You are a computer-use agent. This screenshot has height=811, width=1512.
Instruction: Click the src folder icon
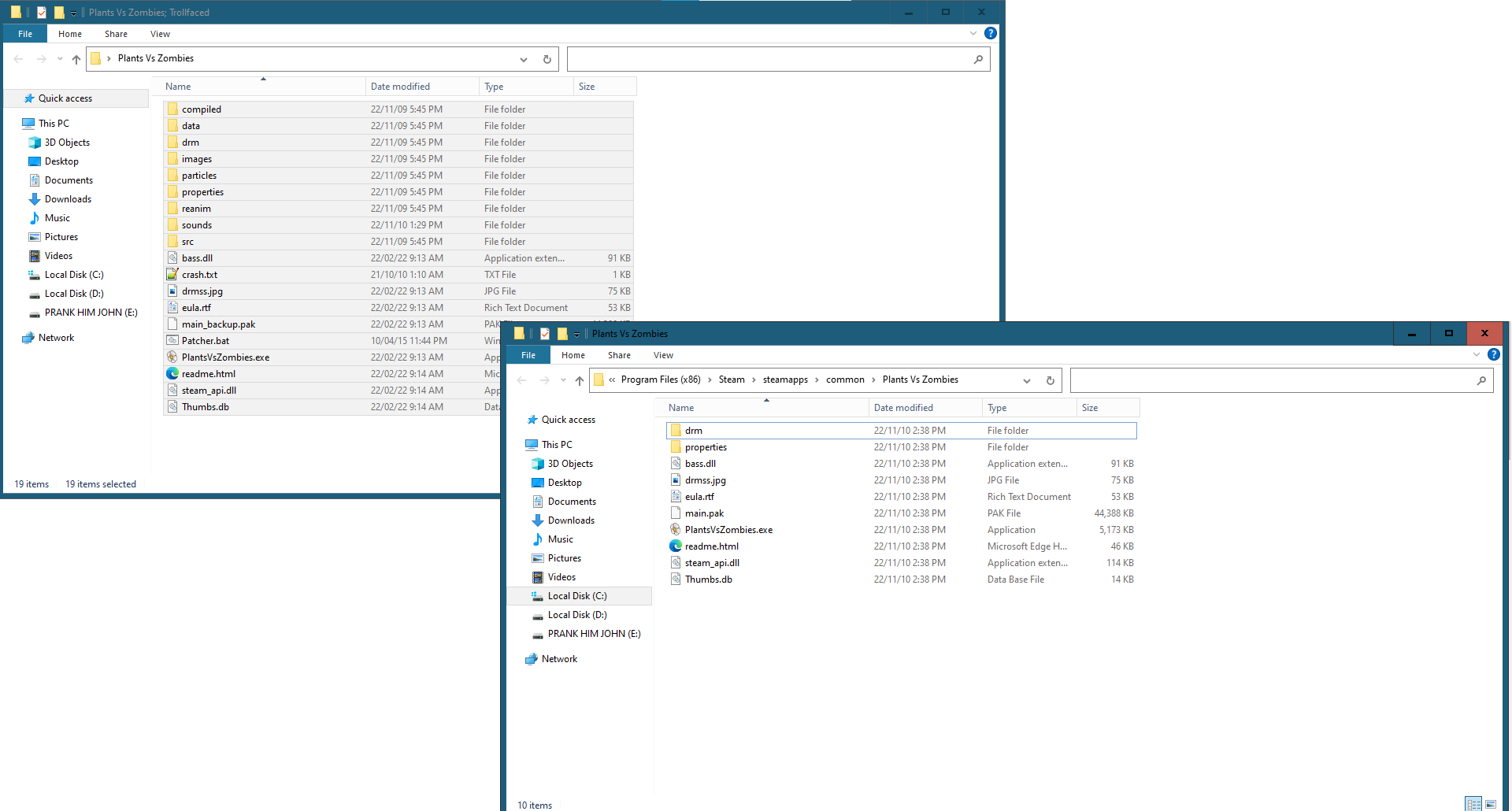(172, 242)
